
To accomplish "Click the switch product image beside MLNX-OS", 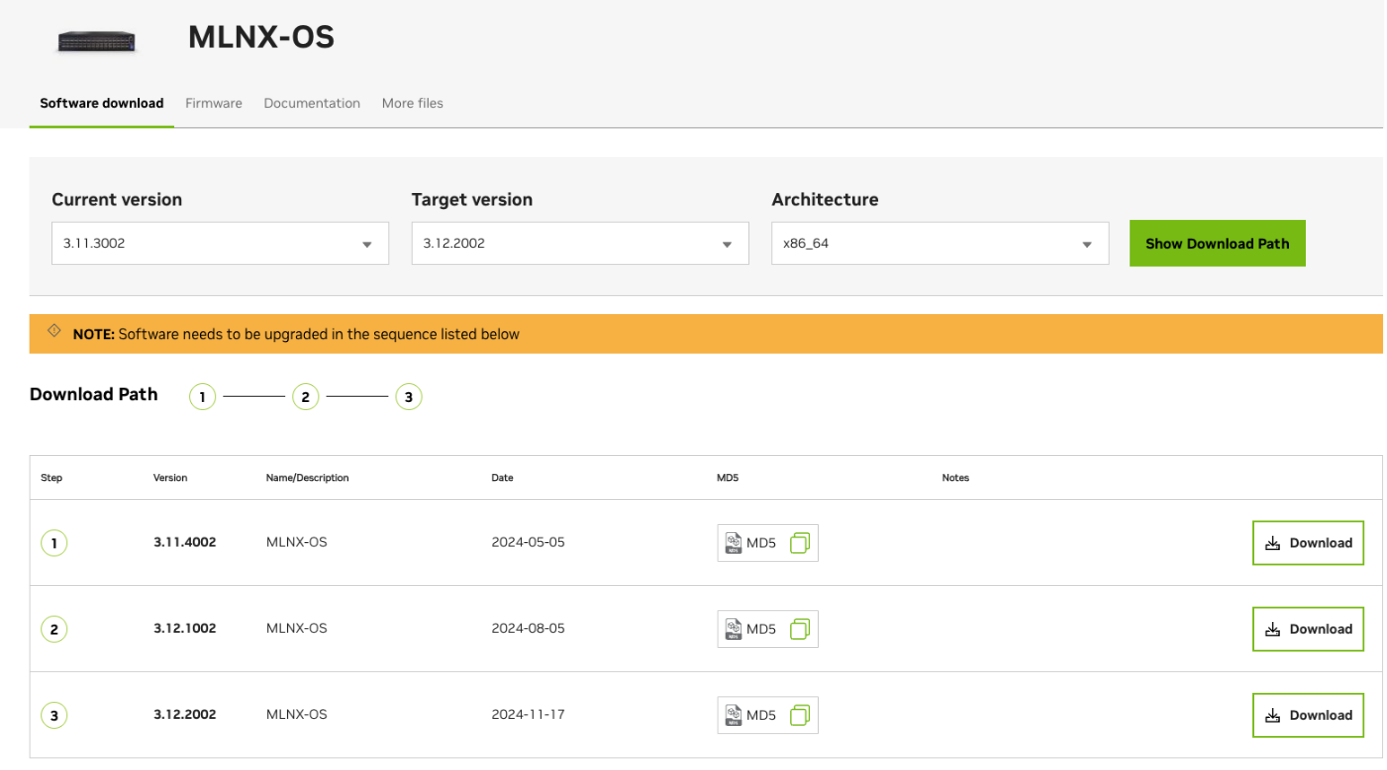I will (97, 41).
